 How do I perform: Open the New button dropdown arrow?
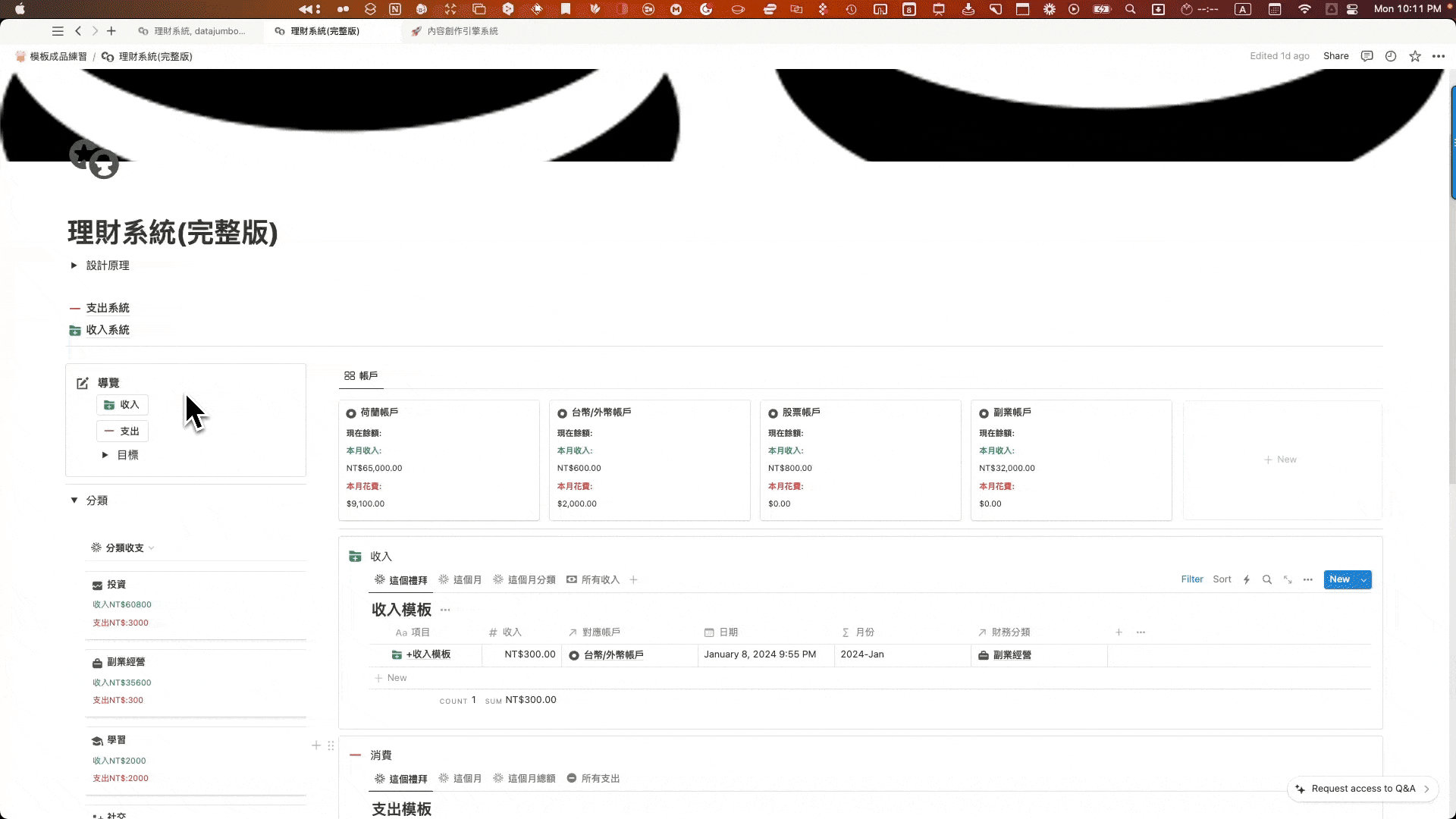point(1364,579)
